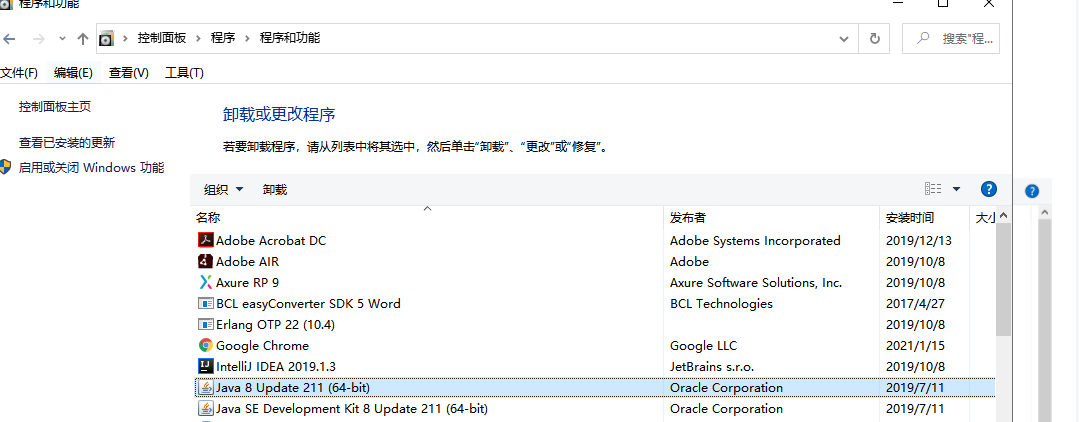Open the 文件(F) menu

pos(19,72)
